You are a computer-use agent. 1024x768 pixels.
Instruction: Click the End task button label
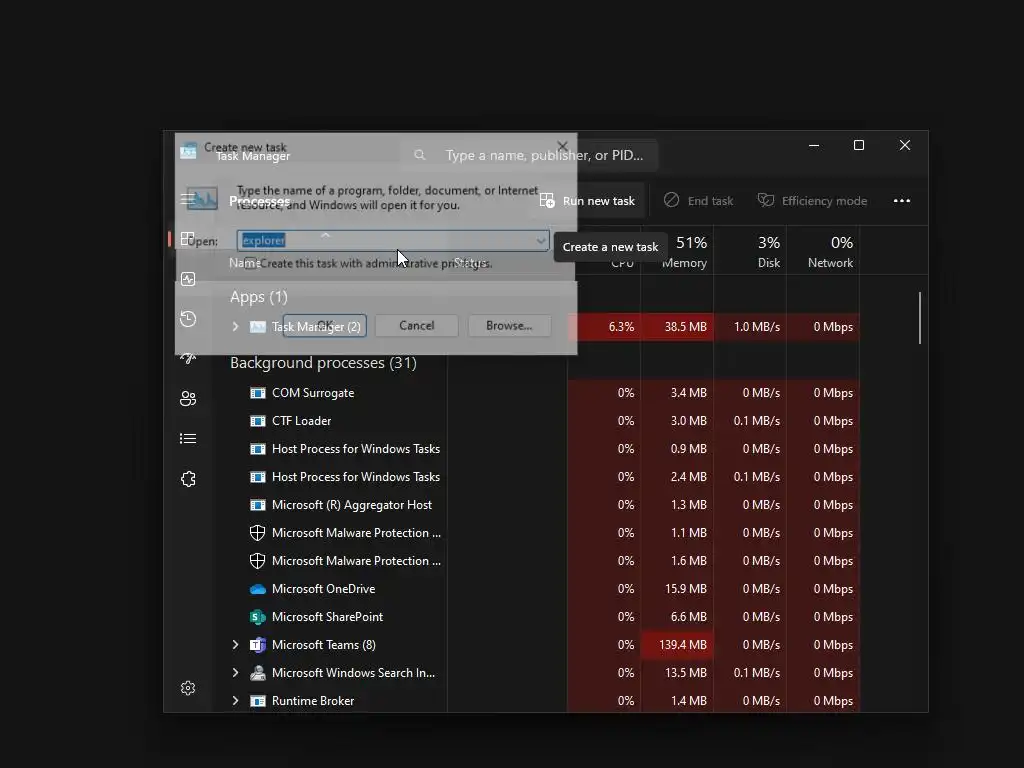click(x=711, y=201)
